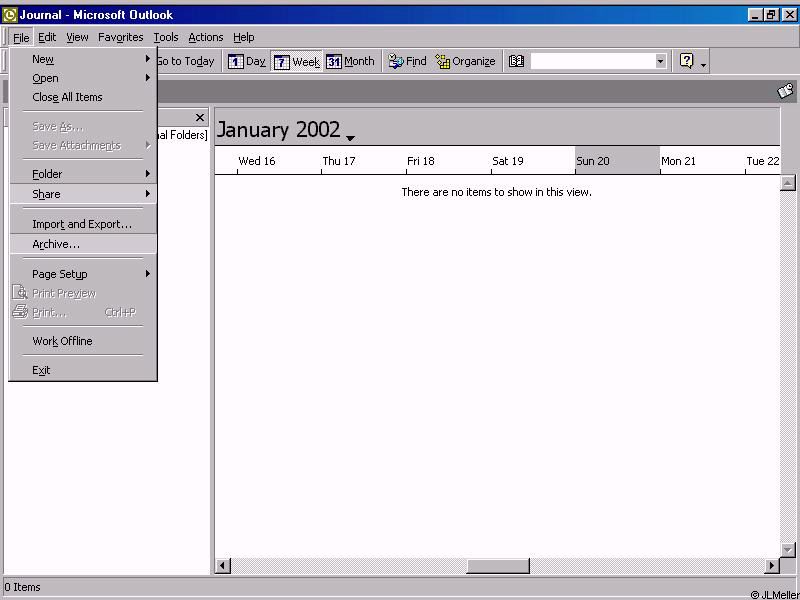Select the Tue 22 day header
The height and width of the screenshot is (600, 800).
pos(763,161)
